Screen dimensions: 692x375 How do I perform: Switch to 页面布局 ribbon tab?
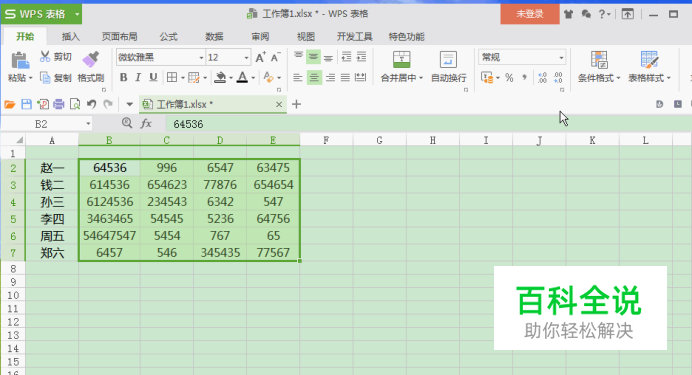coord(120,37)
